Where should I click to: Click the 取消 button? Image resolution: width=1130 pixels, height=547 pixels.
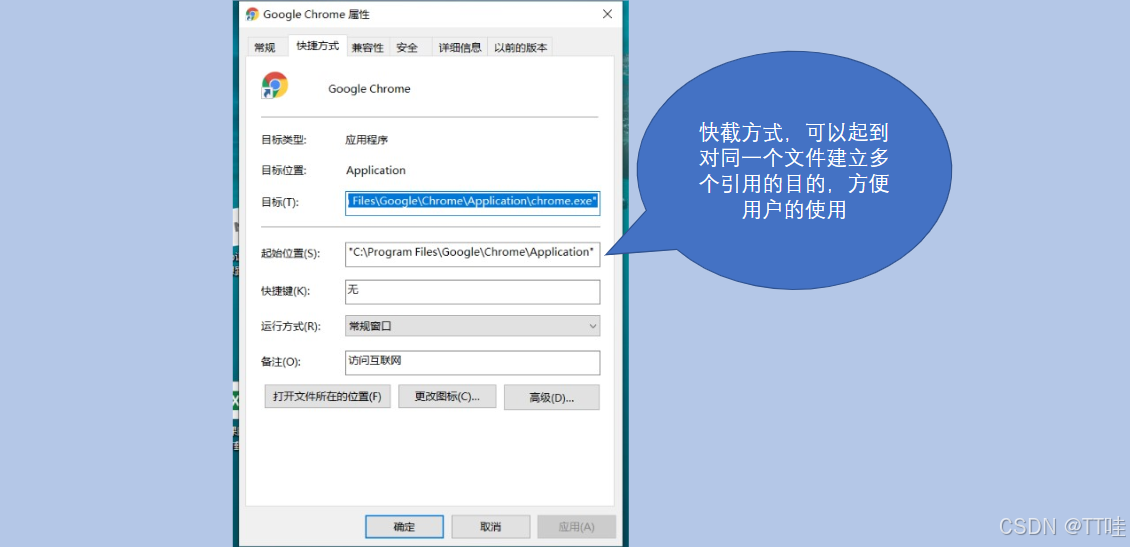(x=491, y=527)
